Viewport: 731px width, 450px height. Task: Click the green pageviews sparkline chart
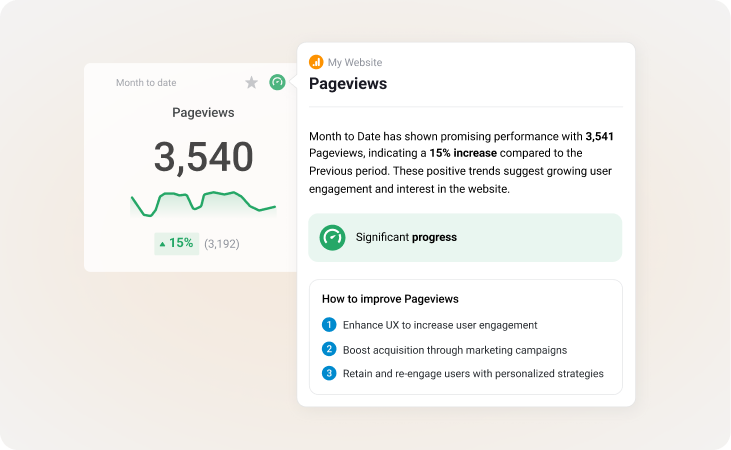[203, 201]
